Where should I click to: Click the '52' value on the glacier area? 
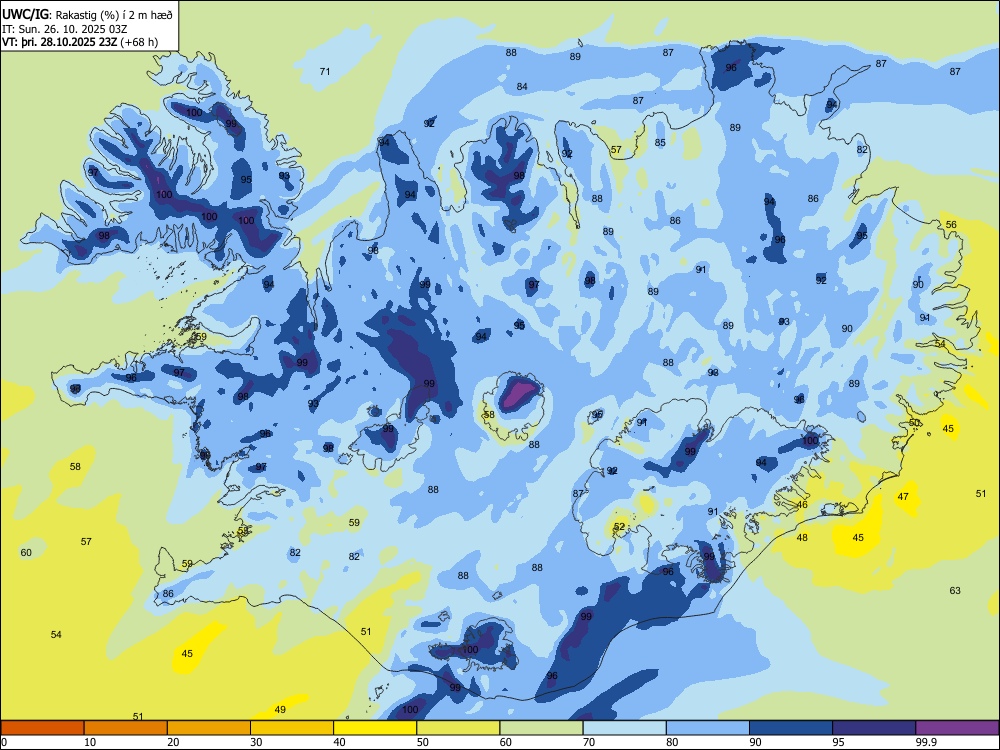point(619,527)
